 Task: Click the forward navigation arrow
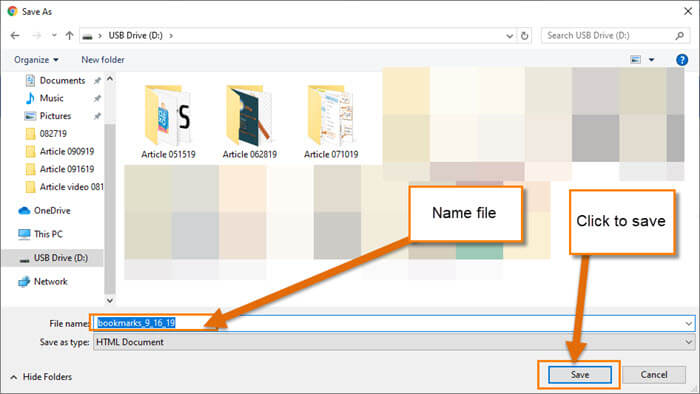pyautogui.click(x=37, y=35)
